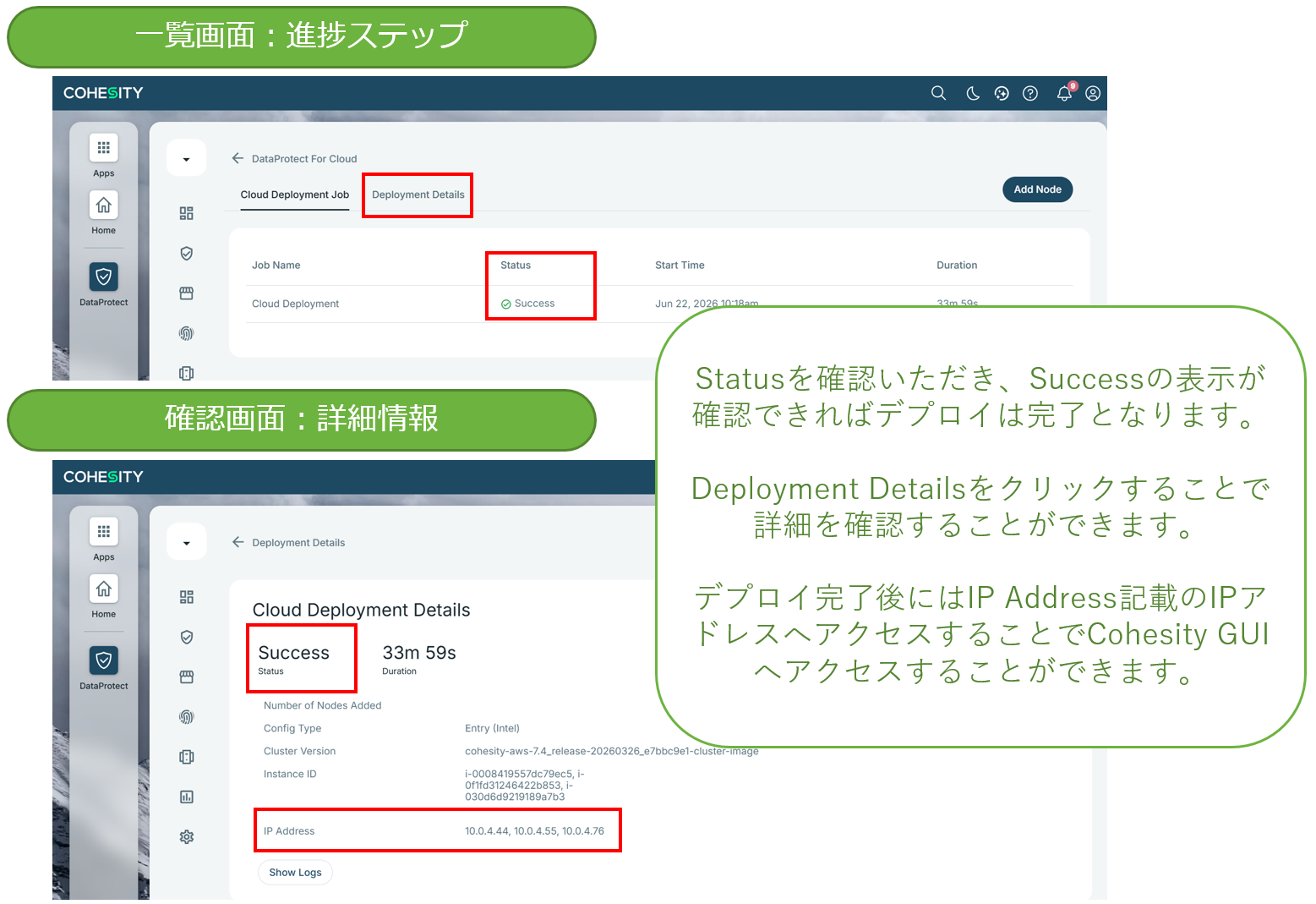Open the reports chart icon on the Deployment Details screen

coord(187,797)
